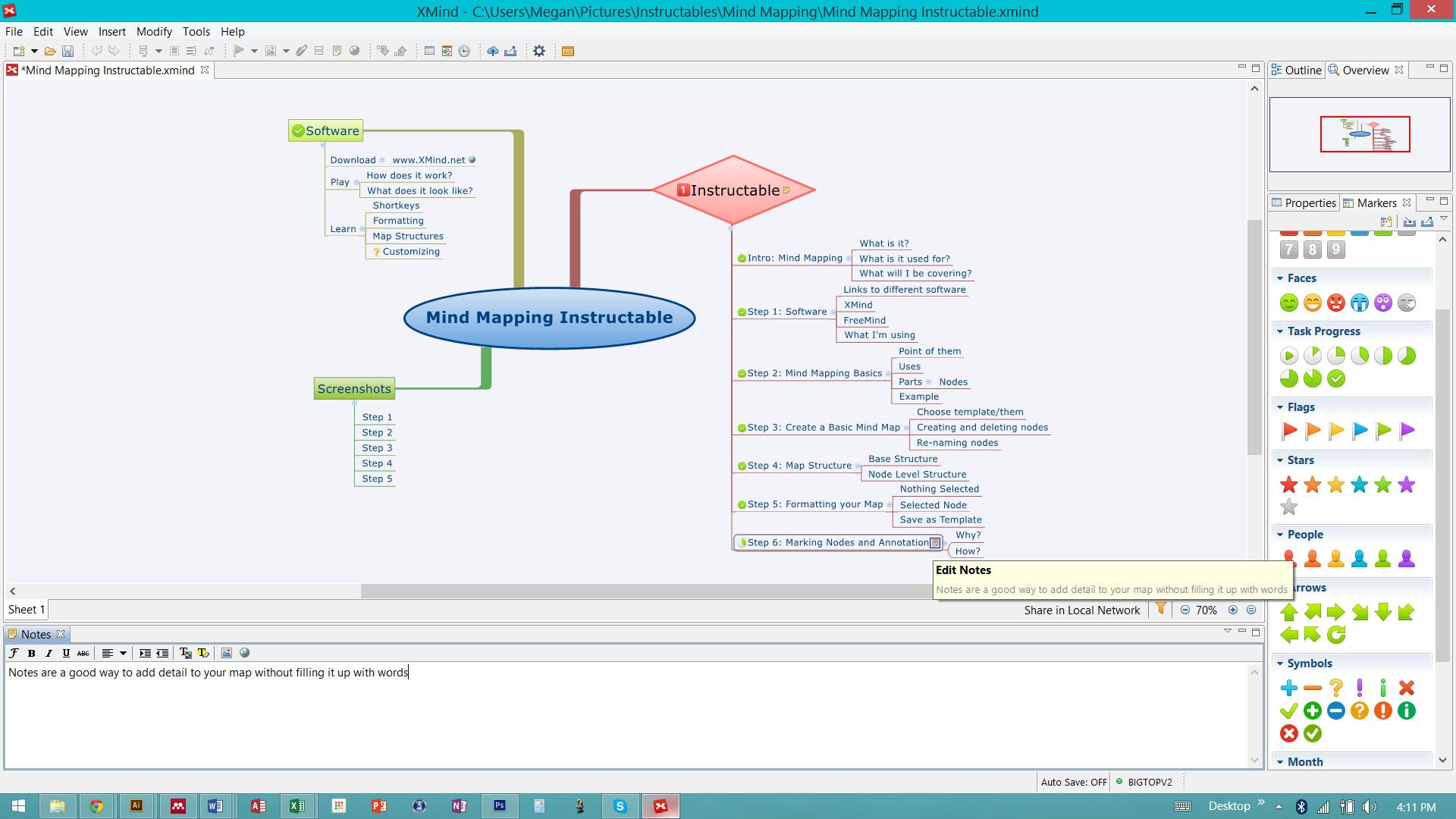Viewport: 1456px width, 819px height.
Task: Zoom in using the plus control near 70%
Action: [x=1232, y=610]
